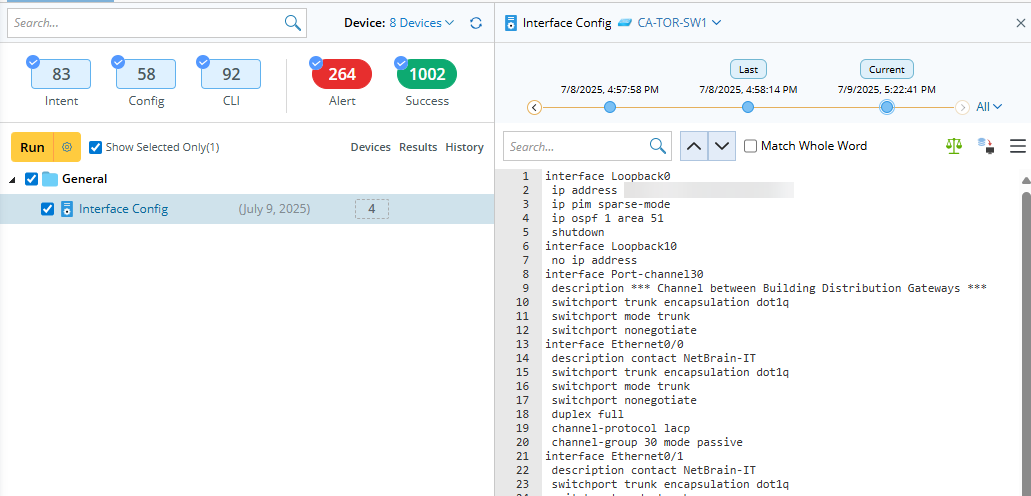This screenshot has width=1031, height=496.
Task: Open the CA-TOR-SW1 device dropdown
Action: (x=680, y=23)
